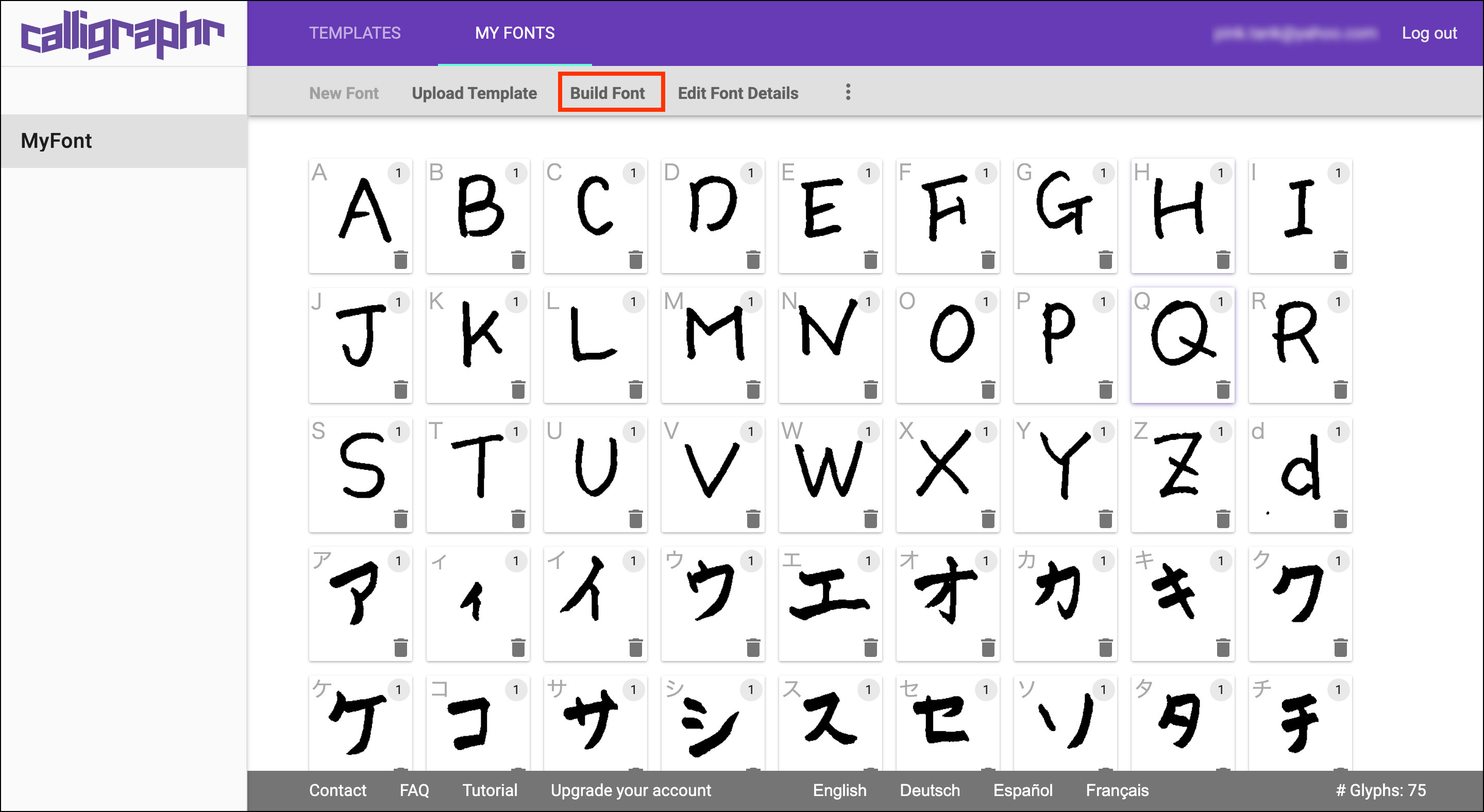Open the My Fonts tab
This screenshot has height=812, width=1484.
514,33
